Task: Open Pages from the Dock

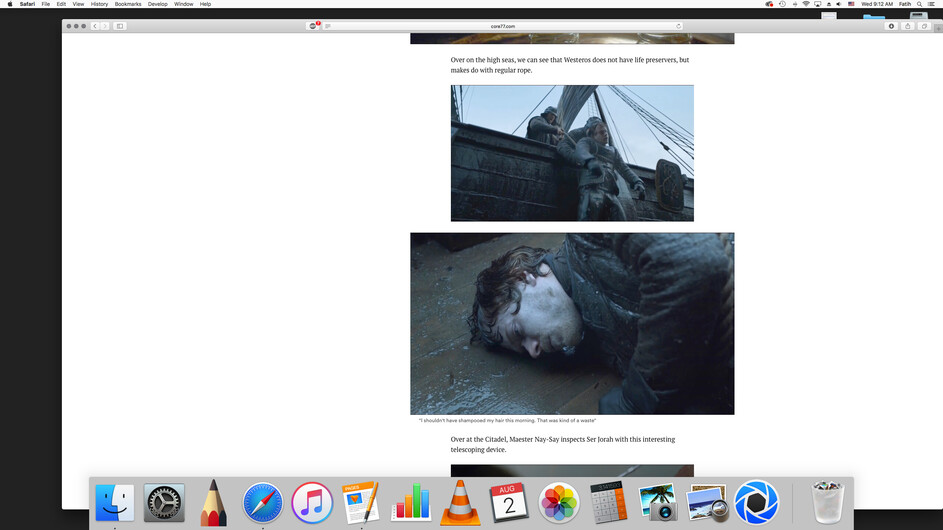Action: coord(361,502)
